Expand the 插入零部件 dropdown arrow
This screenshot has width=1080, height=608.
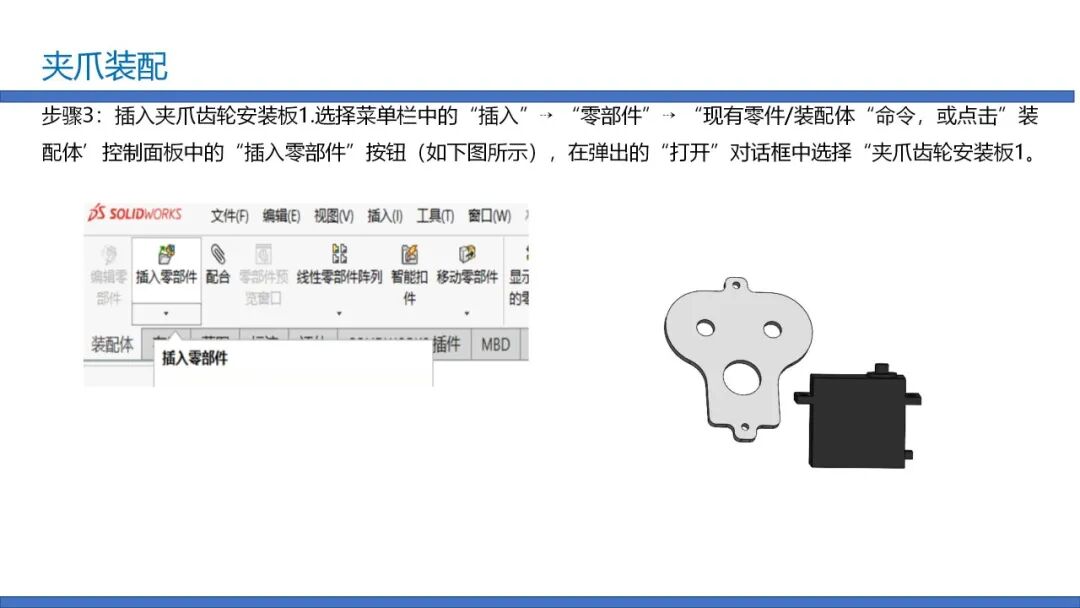[x=166, y=313]
